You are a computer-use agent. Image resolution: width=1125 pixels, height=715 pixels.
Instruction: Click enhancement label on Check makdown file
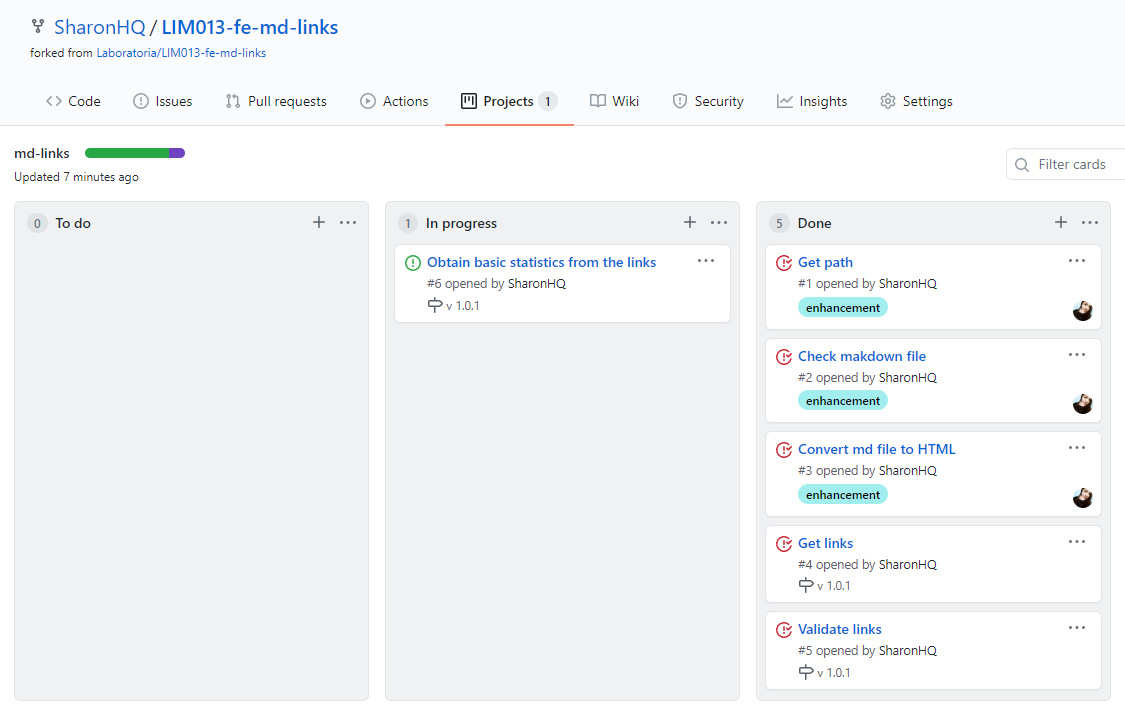pyautogui.click(x=843, y=401)
